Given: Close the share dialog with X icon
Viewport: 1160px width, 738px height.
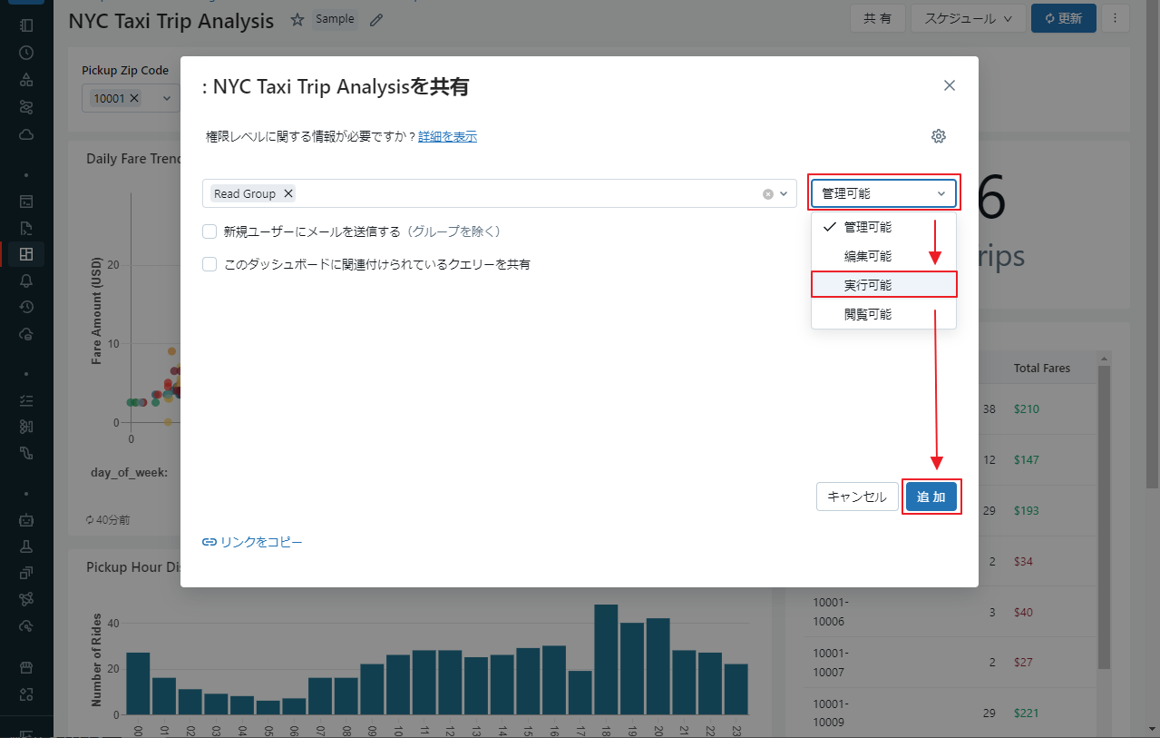Looking at the screenshot, I should pos(949,86).
